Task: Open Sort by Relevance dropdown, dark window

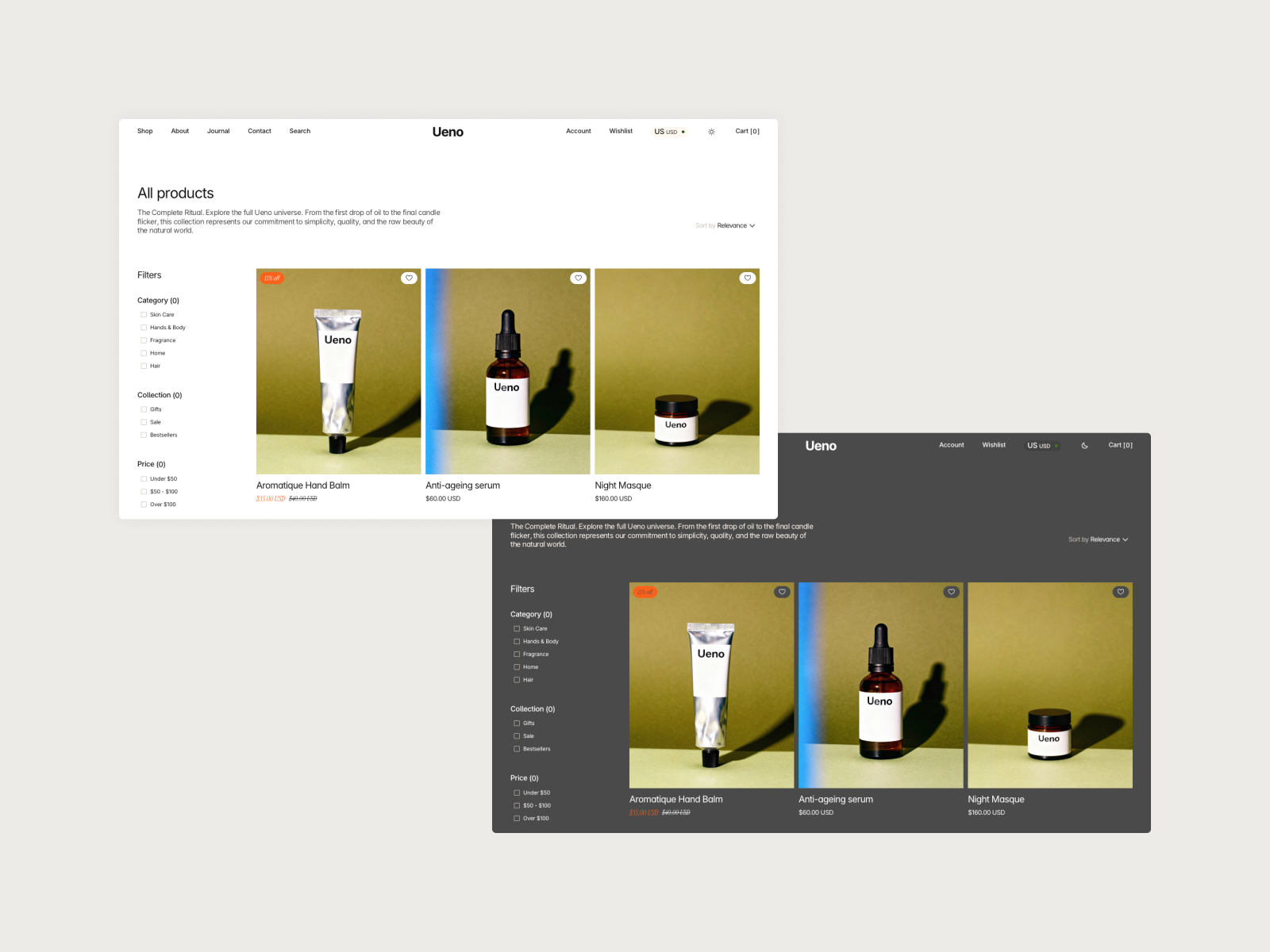Action: coord(1099,539)
